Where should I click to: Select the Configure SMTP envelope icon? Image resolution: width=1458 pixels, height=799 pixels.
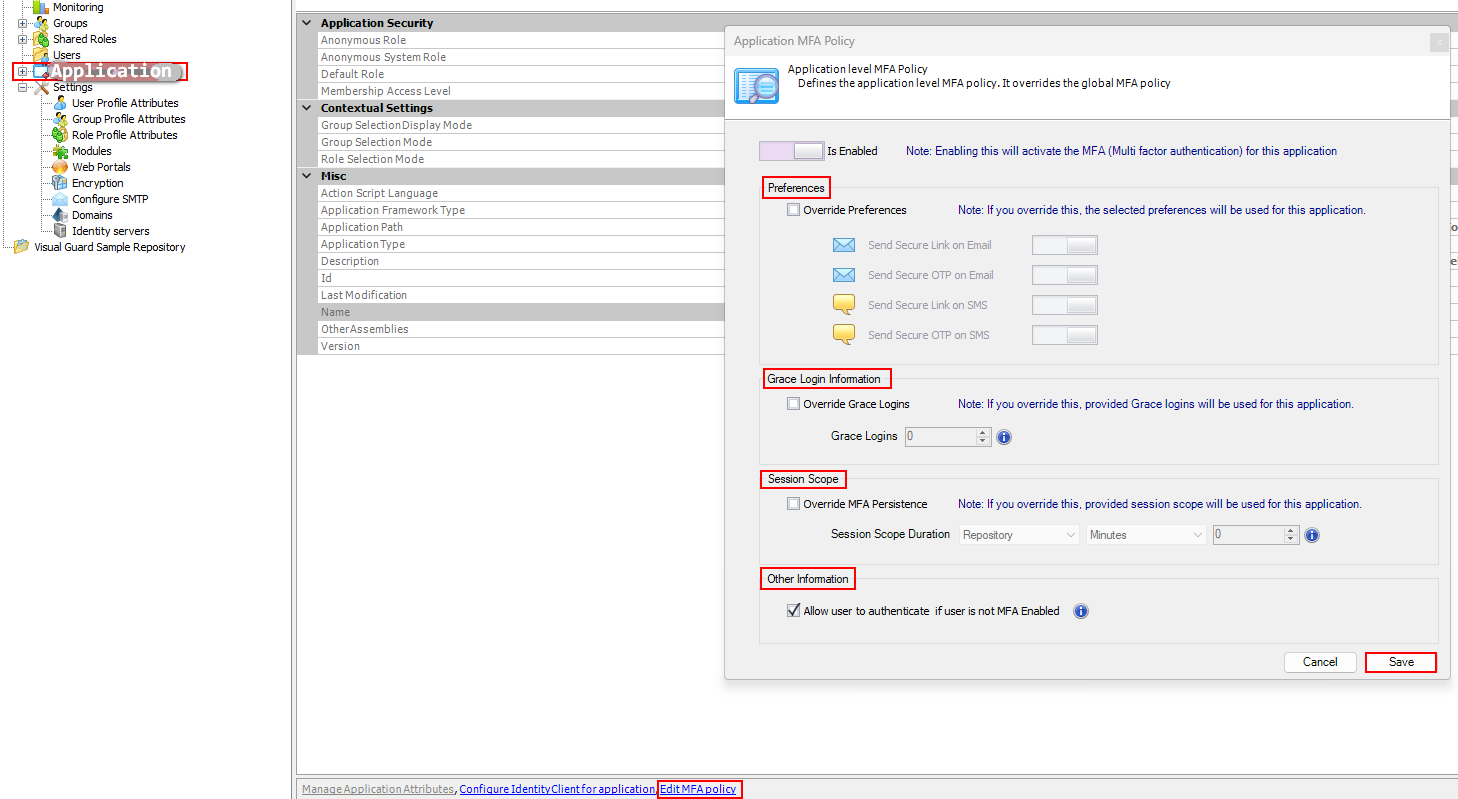60,199
